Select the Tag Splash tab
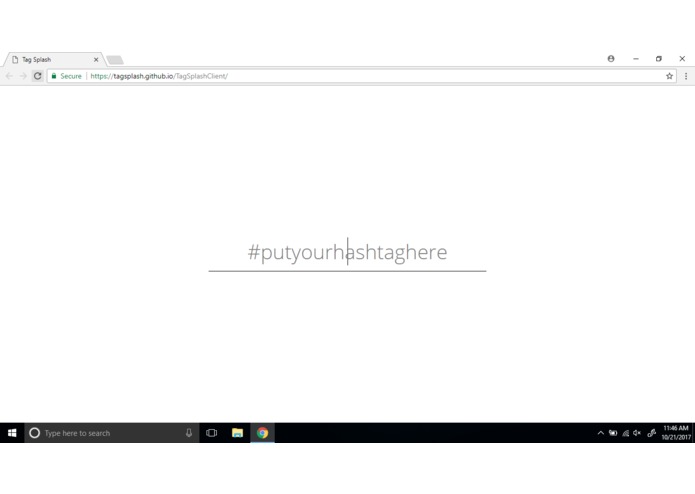This screenshot has width=695, height=494. 53,59
